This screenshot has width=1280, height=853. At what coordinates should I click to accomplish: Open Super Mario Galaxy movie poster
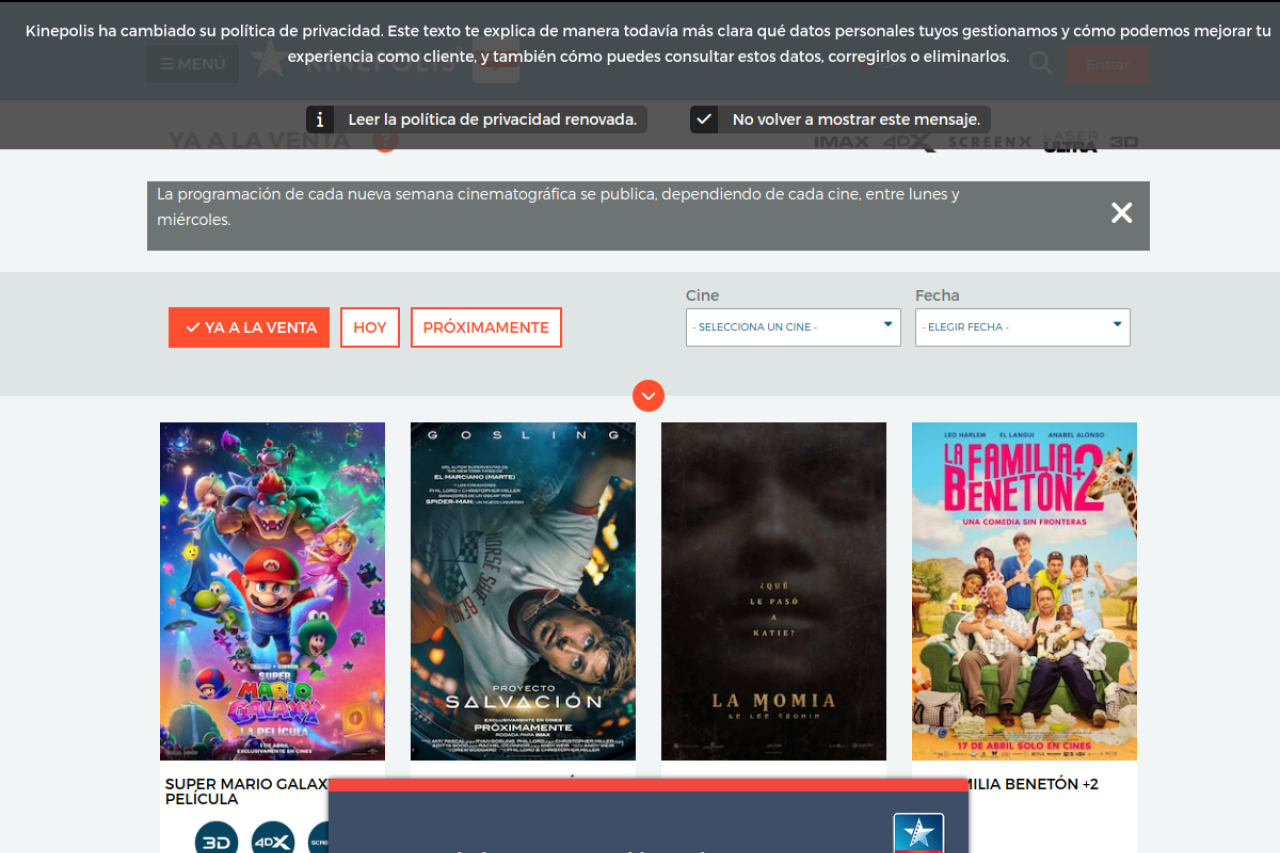point(272,591)
